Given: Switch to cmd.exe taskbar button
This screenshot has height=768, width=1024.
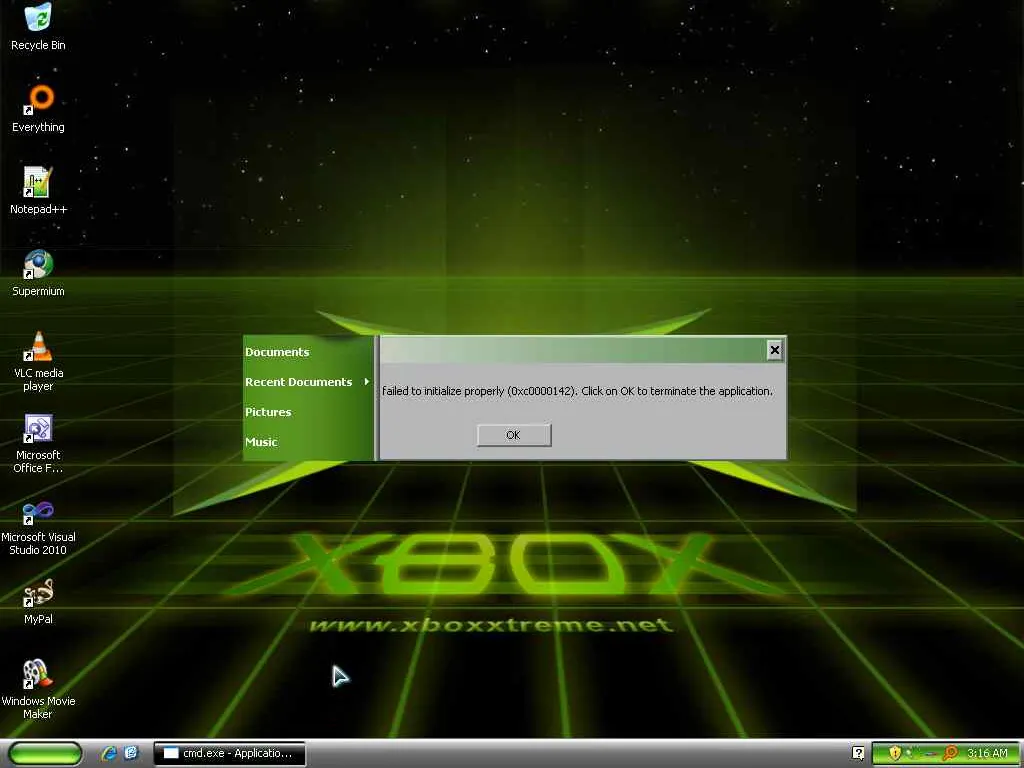Looking at the screenshot, I should 229,753.
